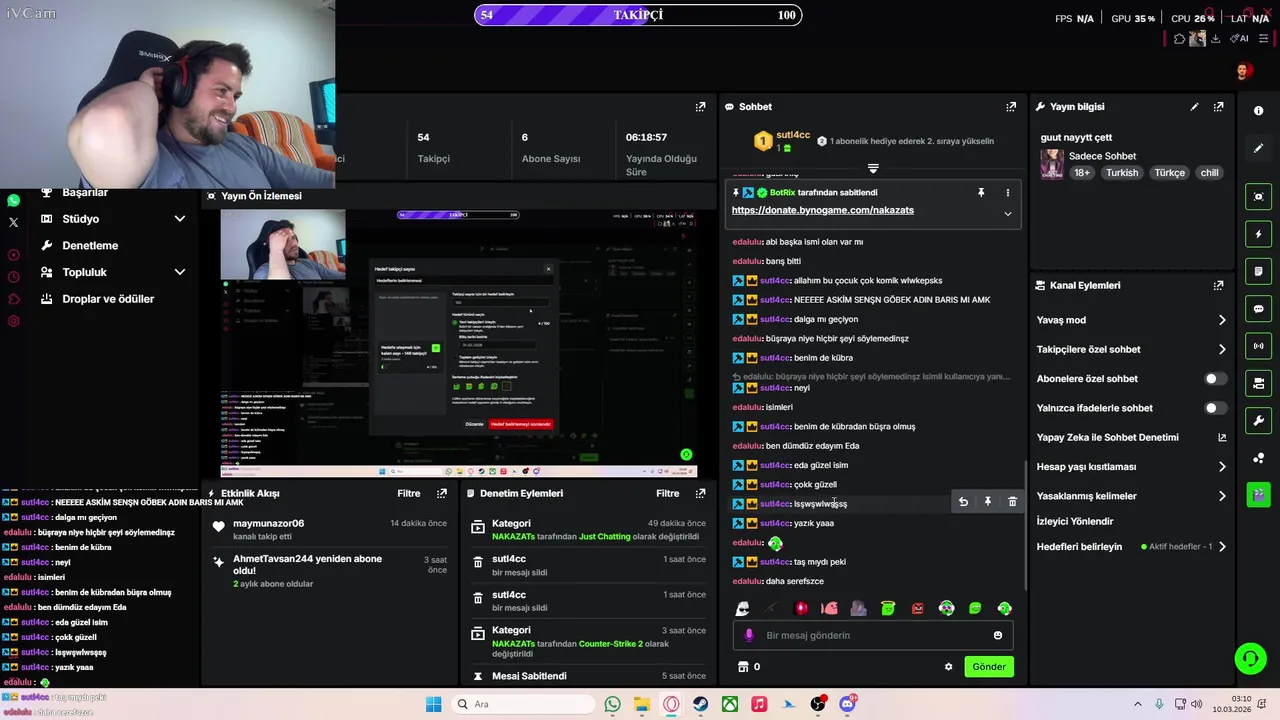Open Xbox app from the taskbar

(731, 704)
